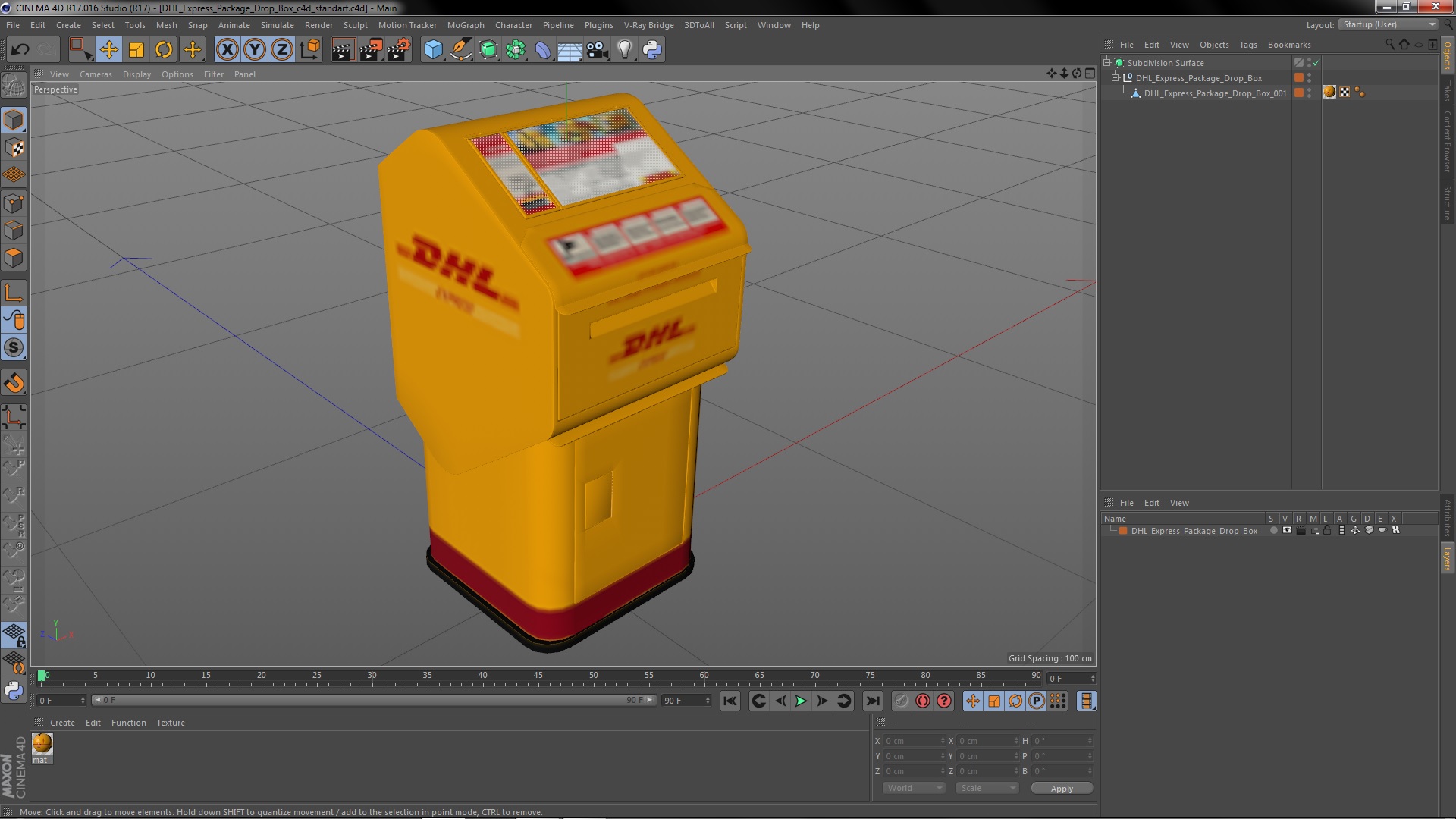Open the World coordinate dropdown

[914, 788]
